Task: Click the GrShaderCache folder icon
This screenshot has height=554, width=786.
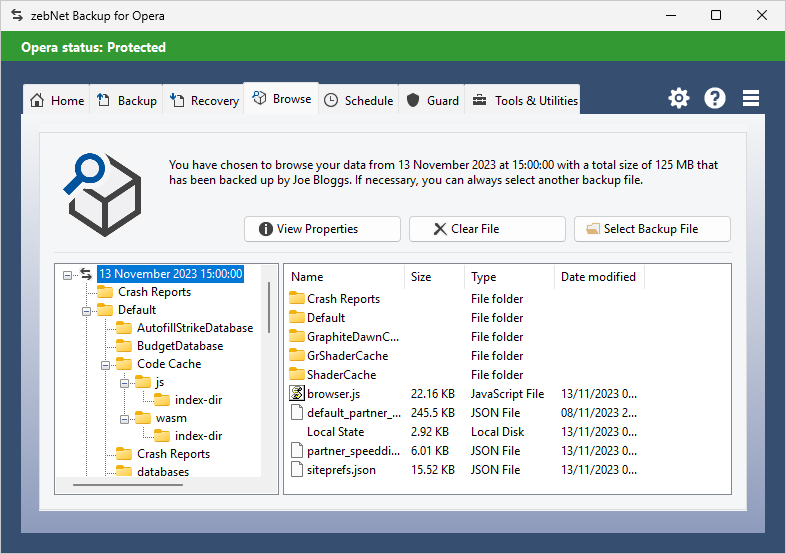Action: click(x=297, y=356)
